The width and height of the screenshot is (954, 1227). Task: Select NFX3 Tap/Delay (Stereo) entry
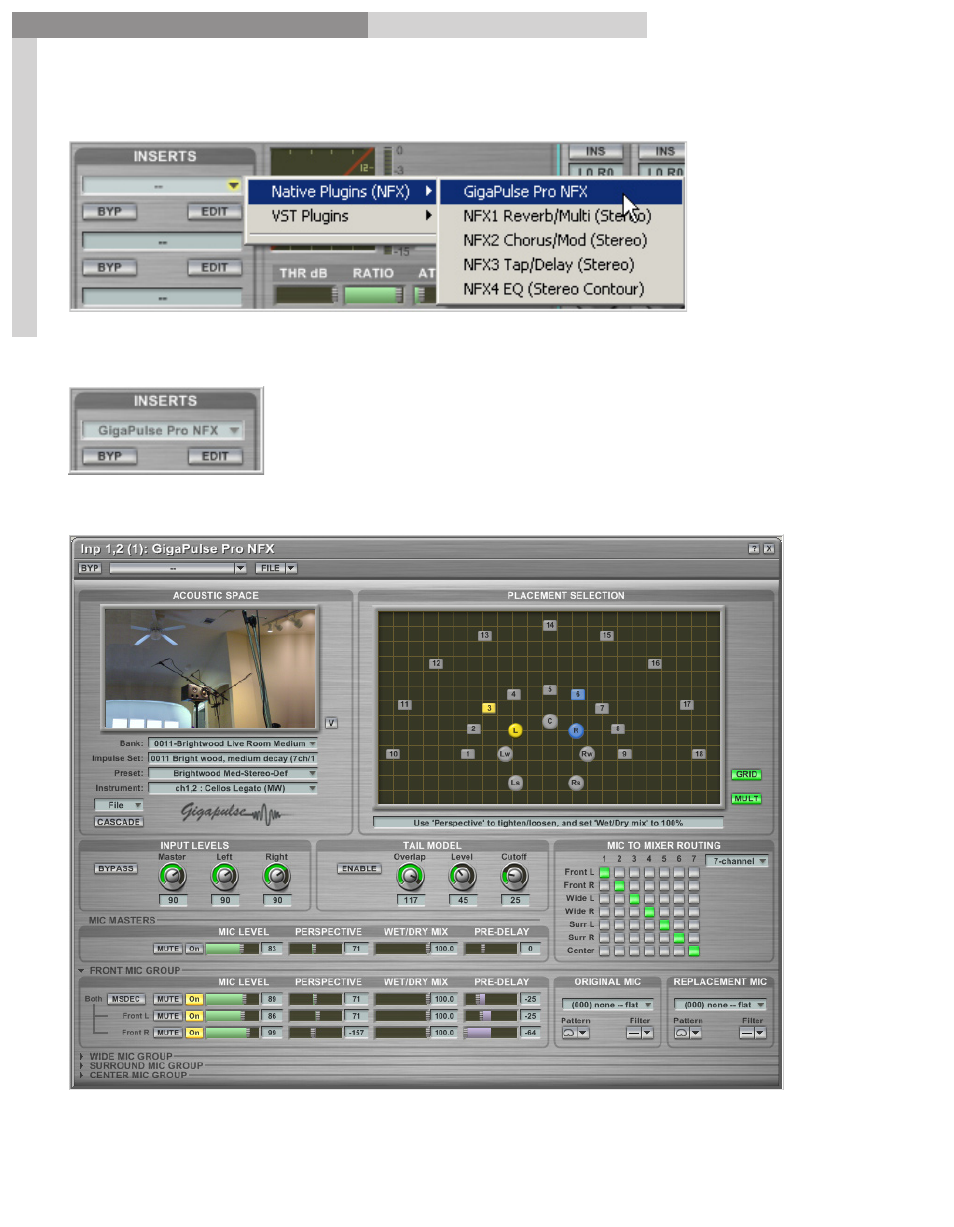[560, 265]
